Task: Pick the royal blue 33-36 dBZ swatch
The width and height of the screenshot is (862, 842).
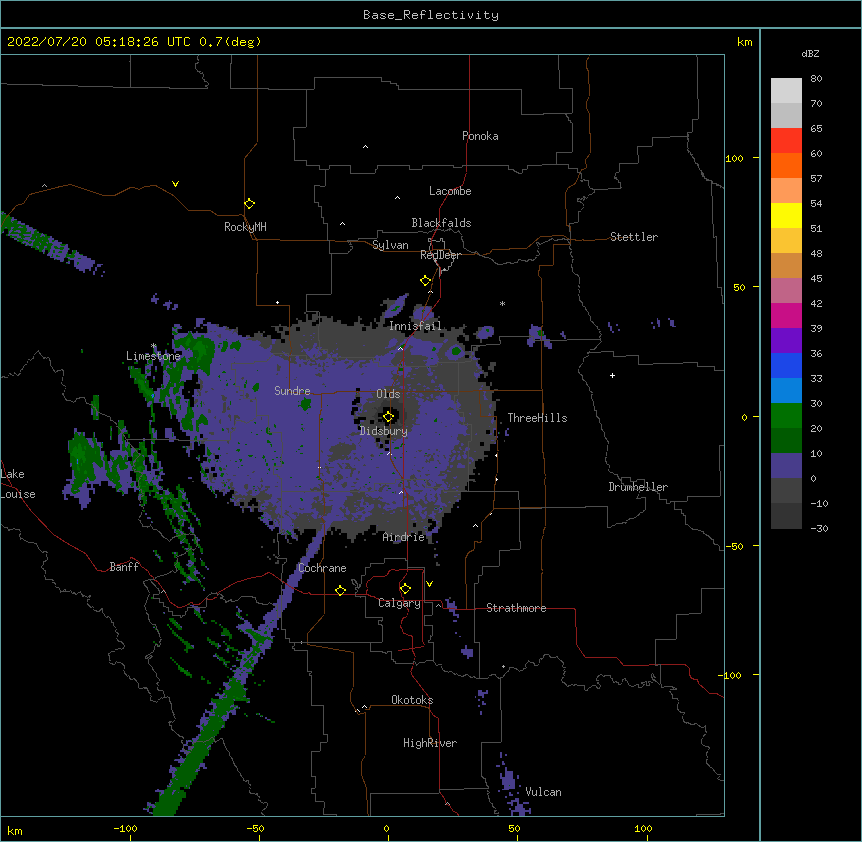Action: pos(786,365)
